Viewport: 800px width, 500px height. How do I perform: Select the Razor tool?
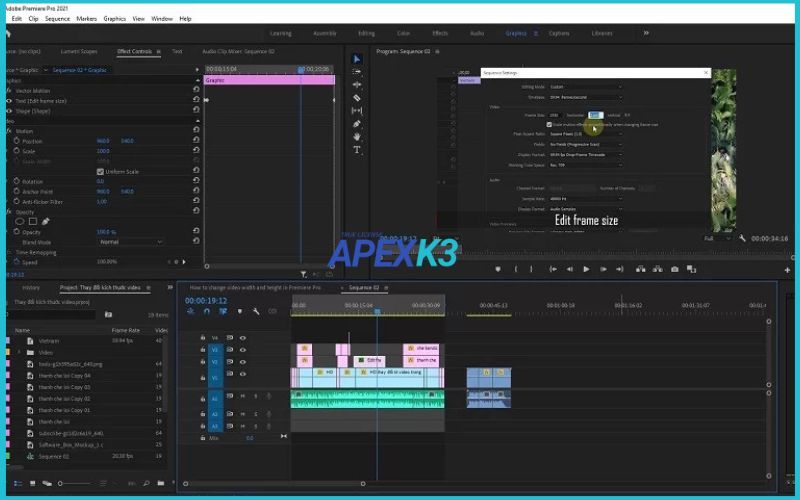pyautogui.click(x=357, y=97)
